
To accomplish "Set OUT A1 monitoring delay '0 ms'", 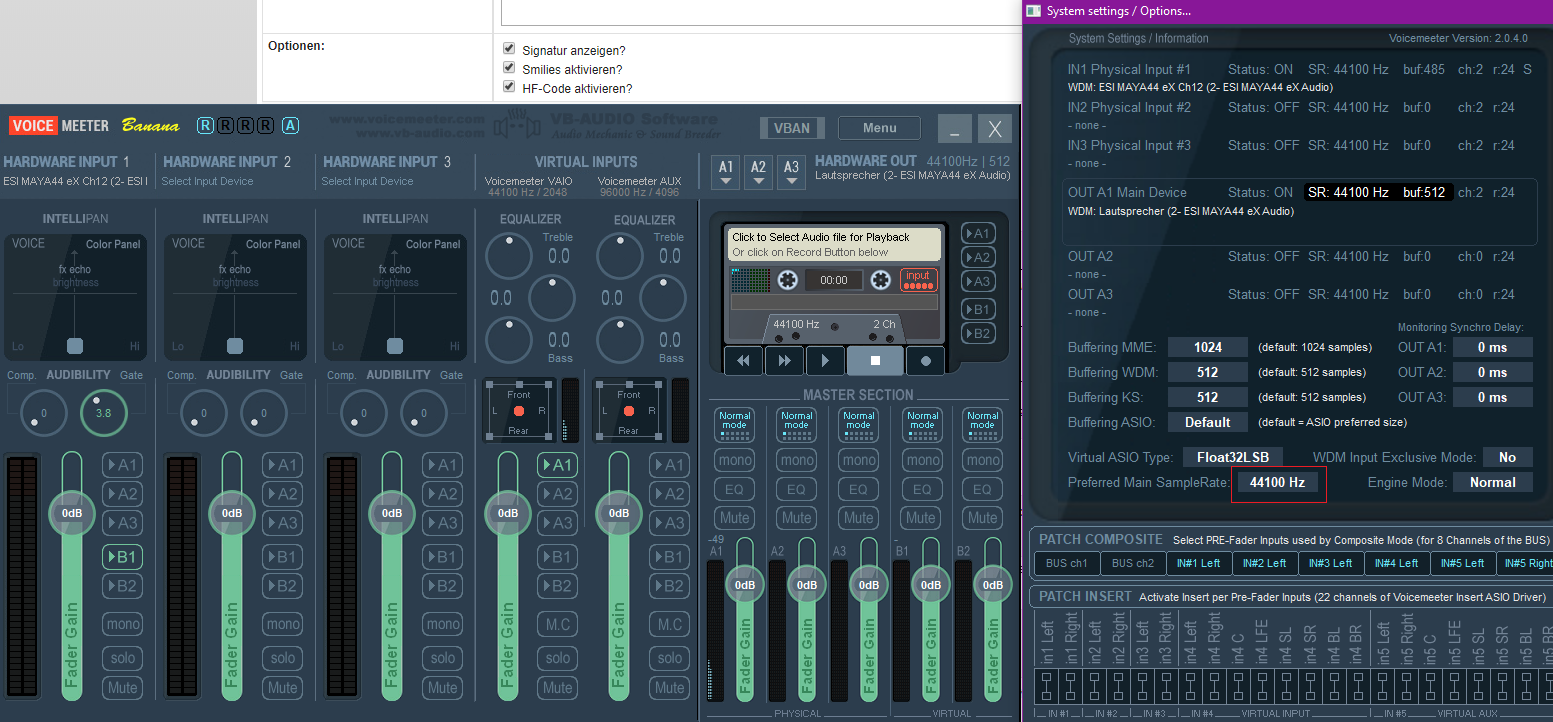I will 1492,347.
